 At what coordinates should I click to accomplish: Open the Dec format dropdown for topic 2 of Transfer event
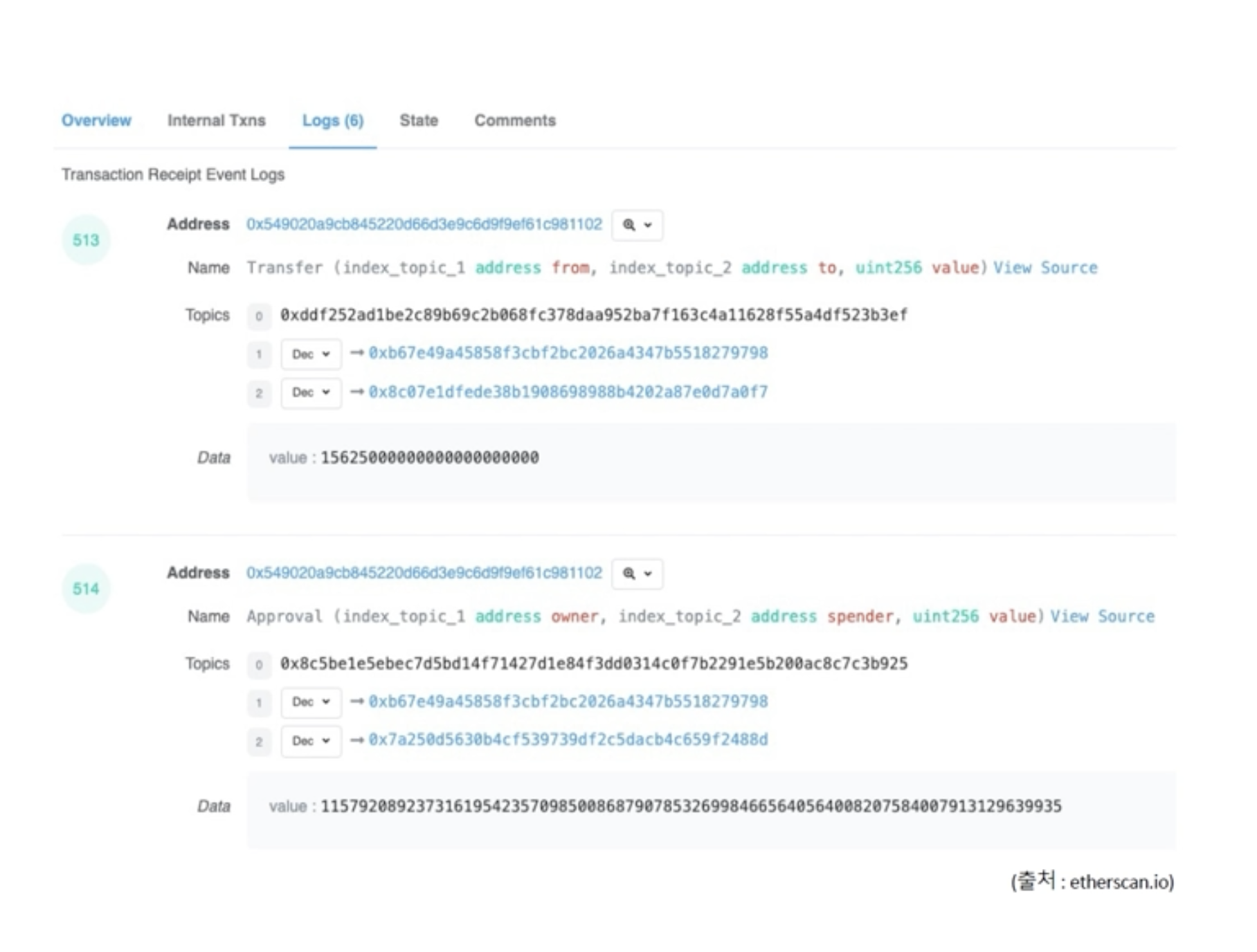311,392
